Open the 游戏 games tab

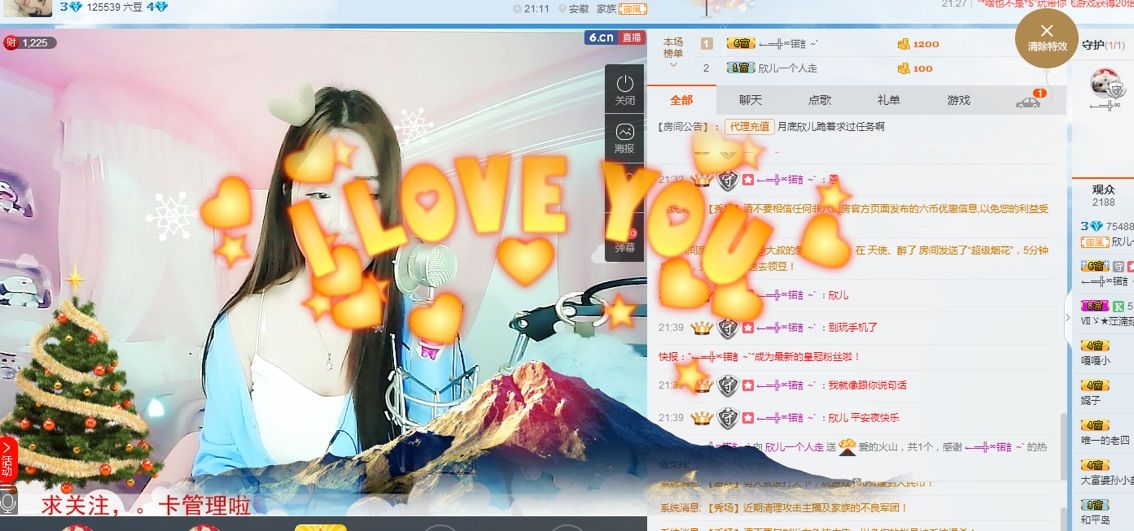click(x=958, y=100)
